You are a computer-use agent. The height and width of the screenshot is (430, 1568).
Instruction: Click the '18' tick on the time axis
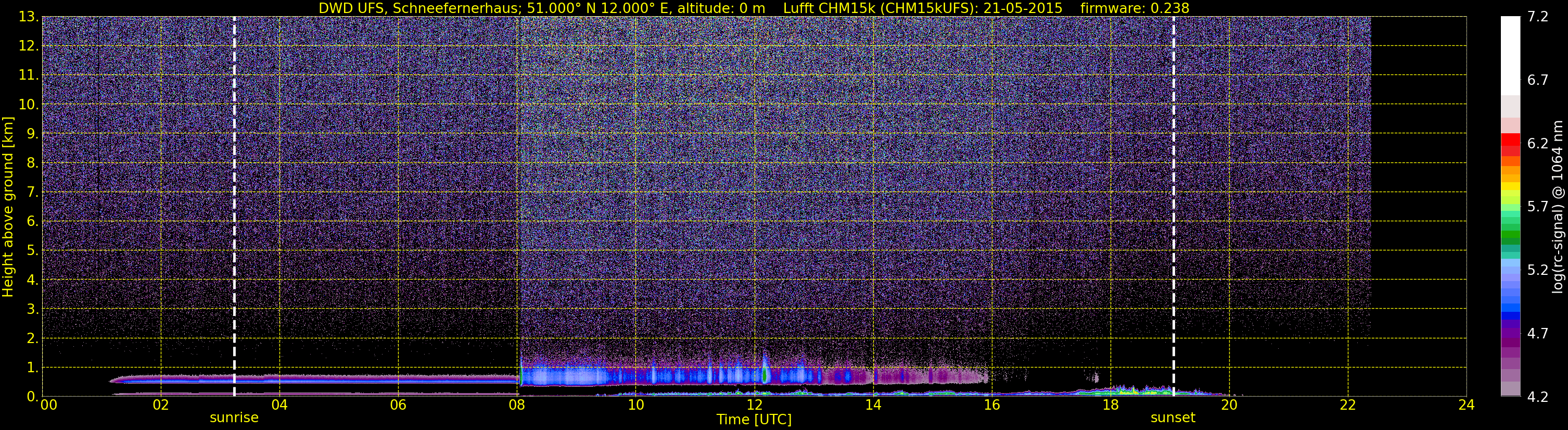1110,405
